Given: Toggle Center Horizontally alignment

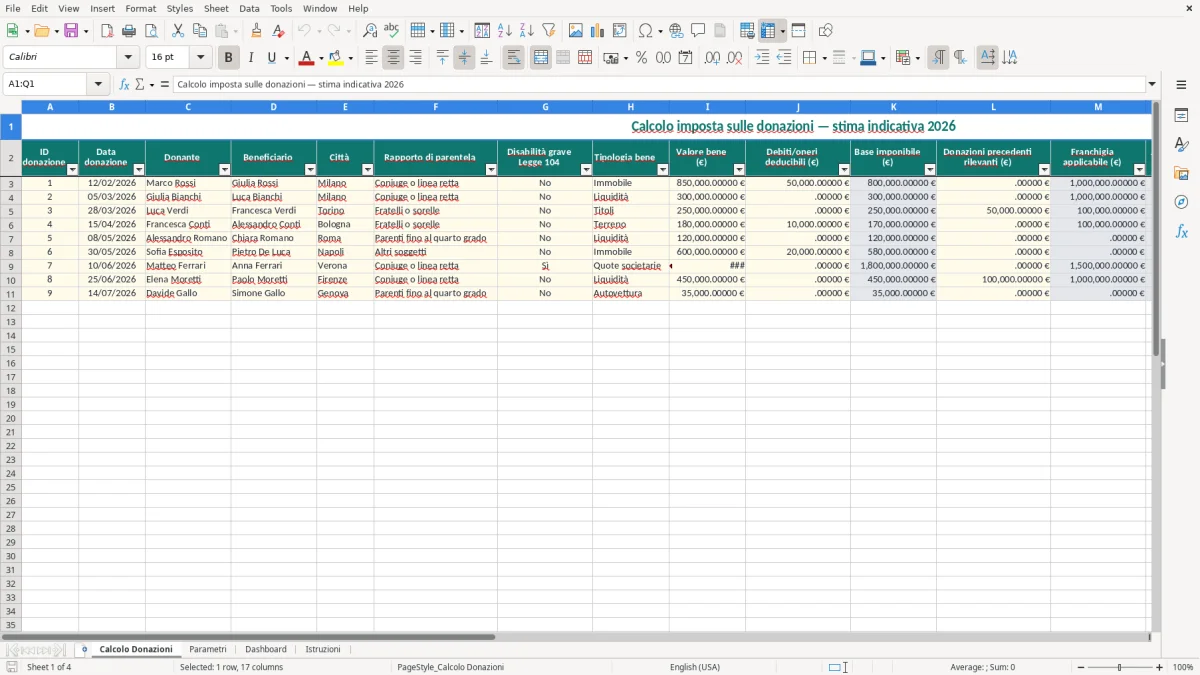Looking at the screenshot, I should pos(394,58).
